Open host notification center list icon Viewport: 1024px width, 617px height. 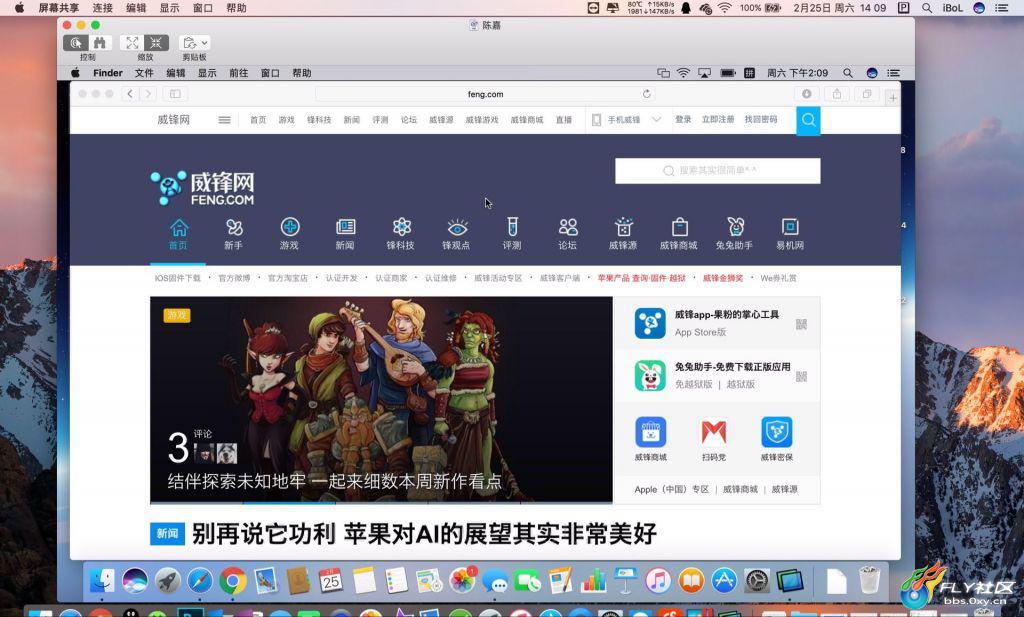coord(1001,8)
